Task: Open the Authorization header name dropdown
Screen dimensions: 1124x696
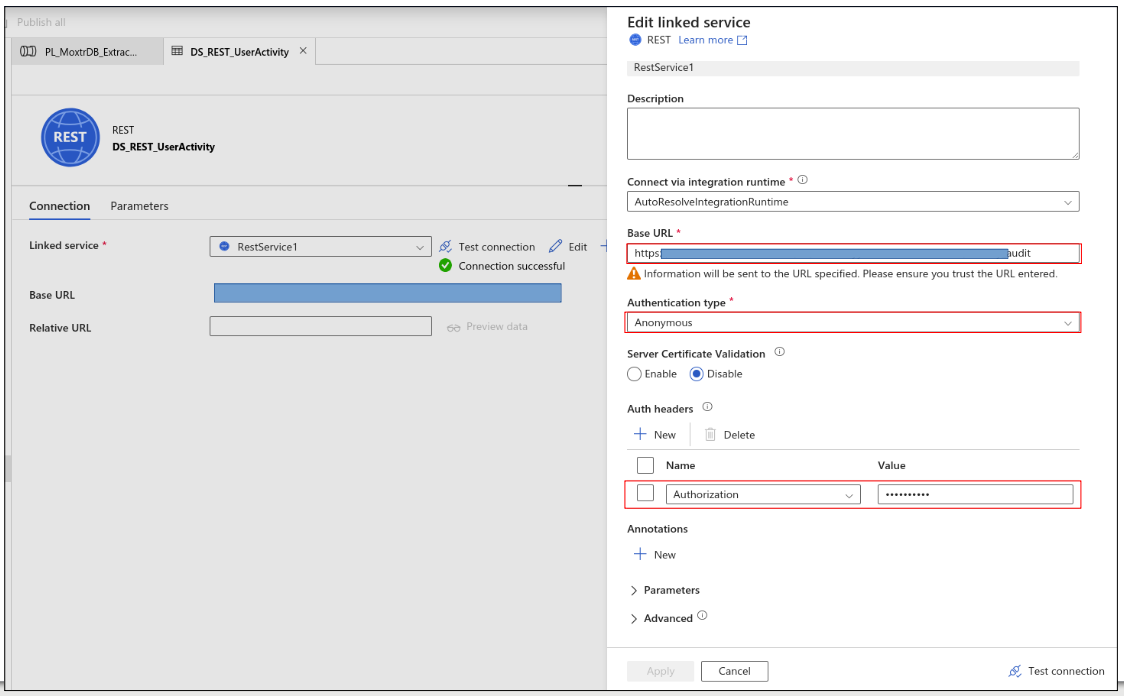Action: pos(763,495)
